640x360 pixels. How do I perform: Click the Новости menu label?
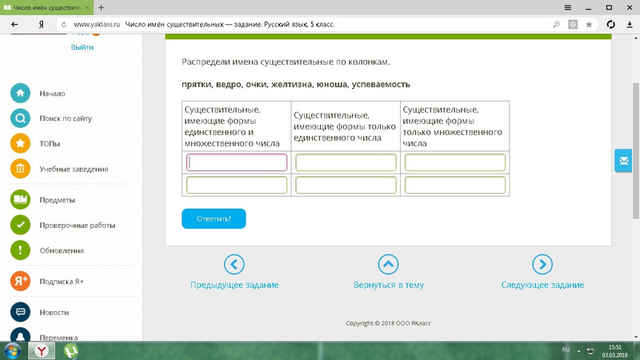click(54, 312)
